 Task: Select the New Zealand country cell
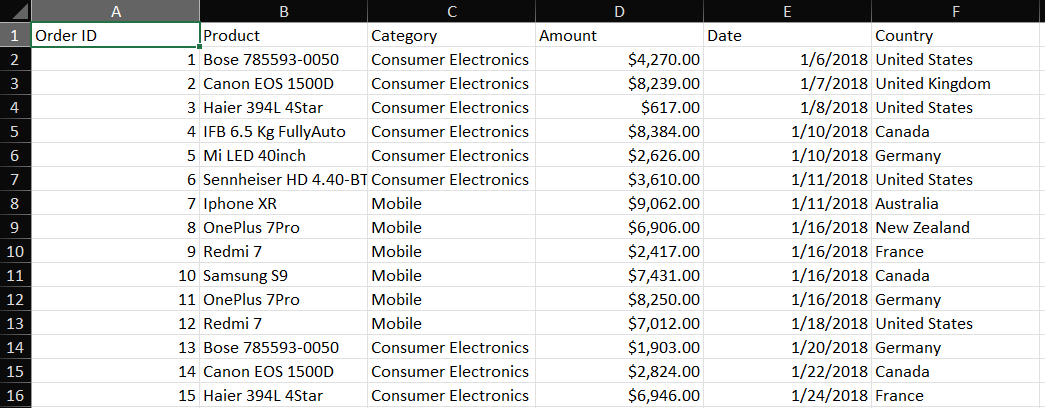click(957, 227)
